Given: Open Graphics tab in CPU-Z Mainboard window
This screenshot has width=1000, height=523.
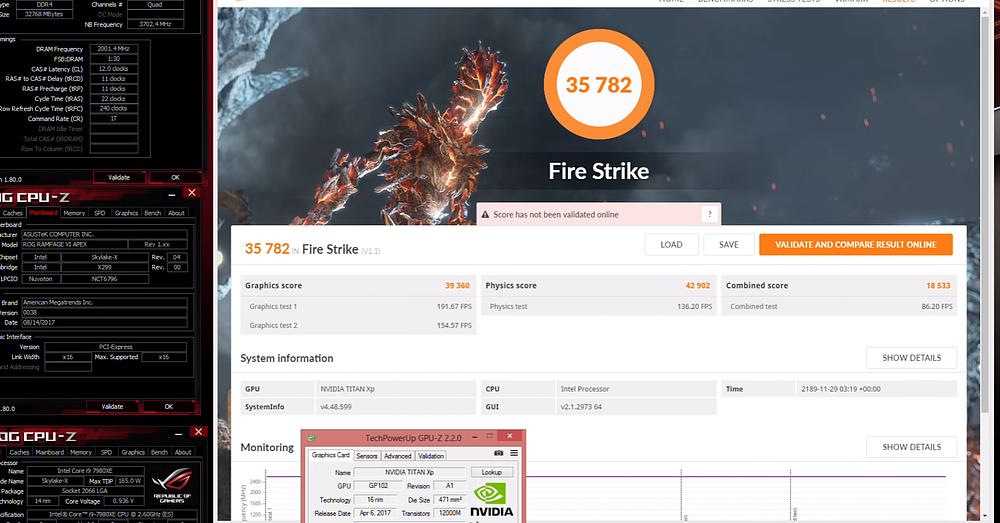Looking at the screenshot, I should coord(126,213).
